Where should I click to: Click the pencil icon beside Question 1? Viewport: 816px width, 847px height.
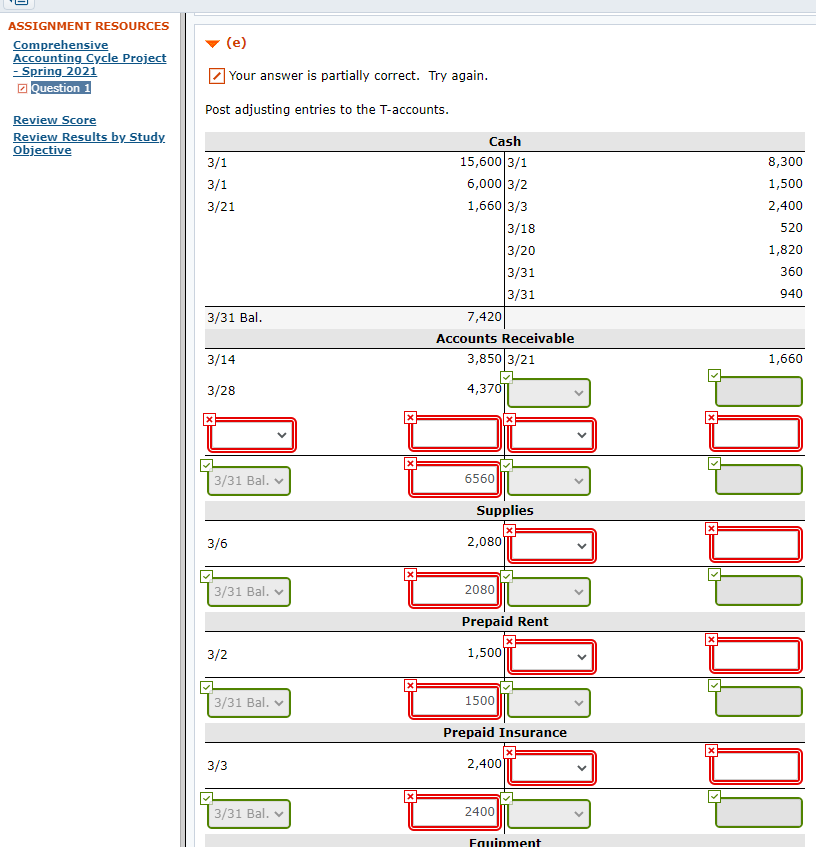(24, 88)
